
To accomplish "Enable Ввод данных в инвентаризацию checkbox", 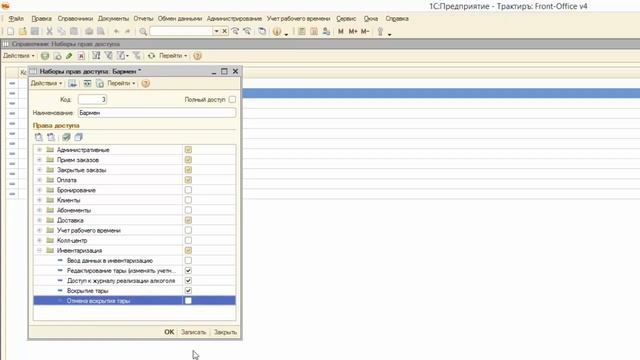I will 188,260.
